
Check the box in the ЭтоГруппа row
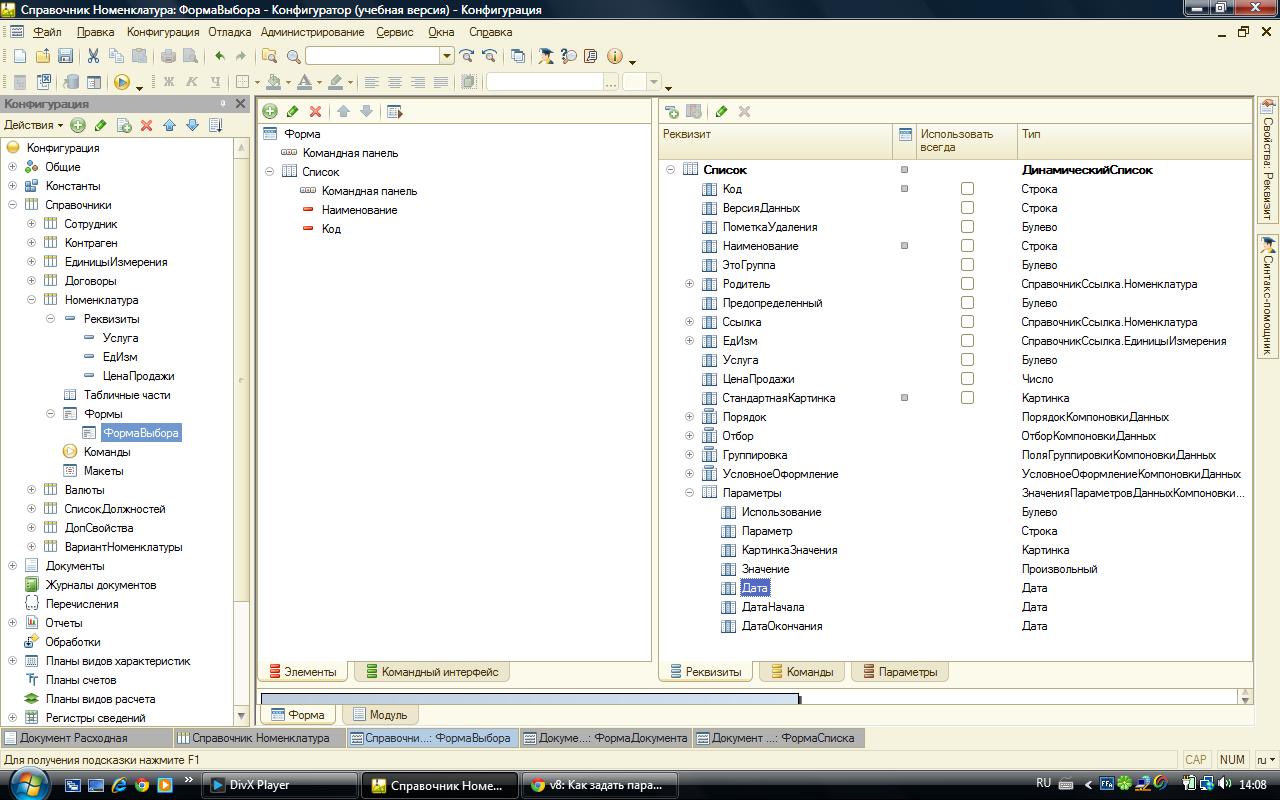tap(967, 265)
